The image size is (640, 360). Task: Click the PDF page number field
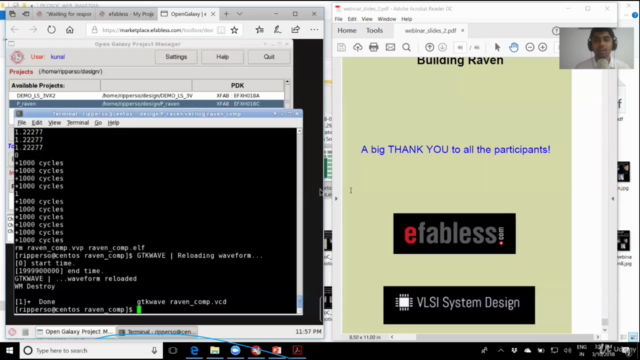(x=460, y=47)
